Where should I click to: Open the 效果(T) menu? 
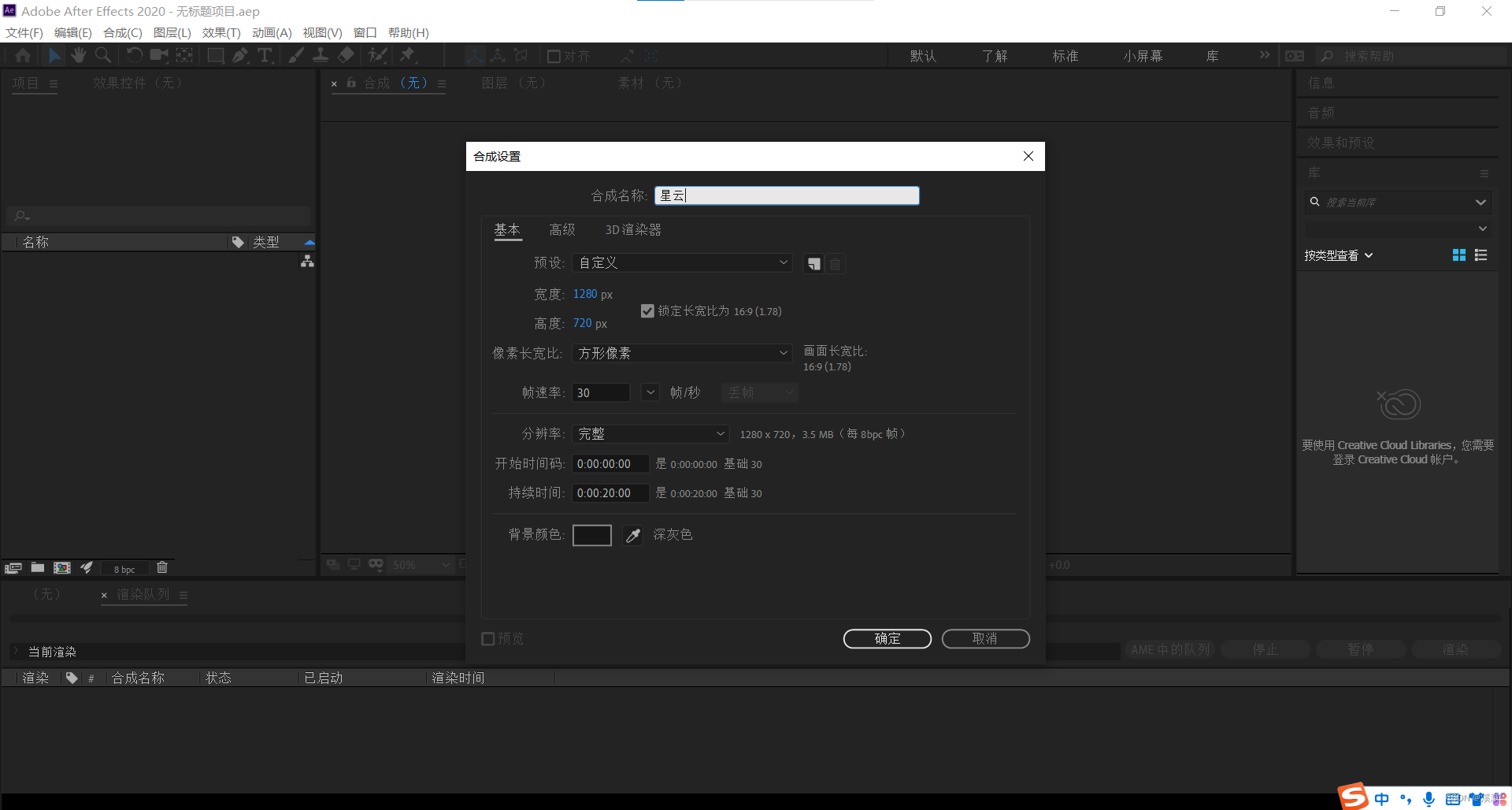(221, 32)
